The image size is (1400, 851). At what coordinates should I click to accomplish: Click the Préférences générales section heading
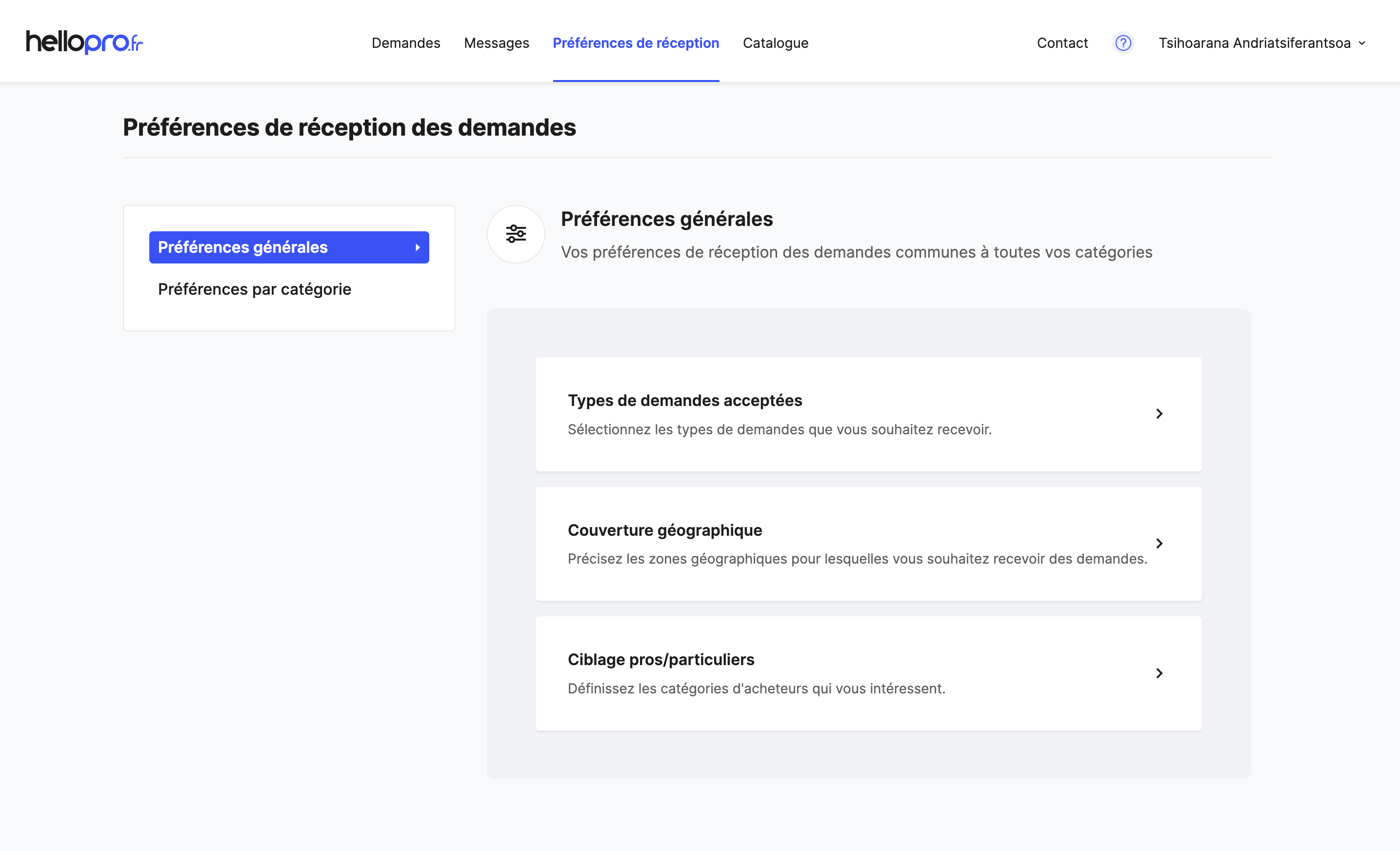click(666, 219)
